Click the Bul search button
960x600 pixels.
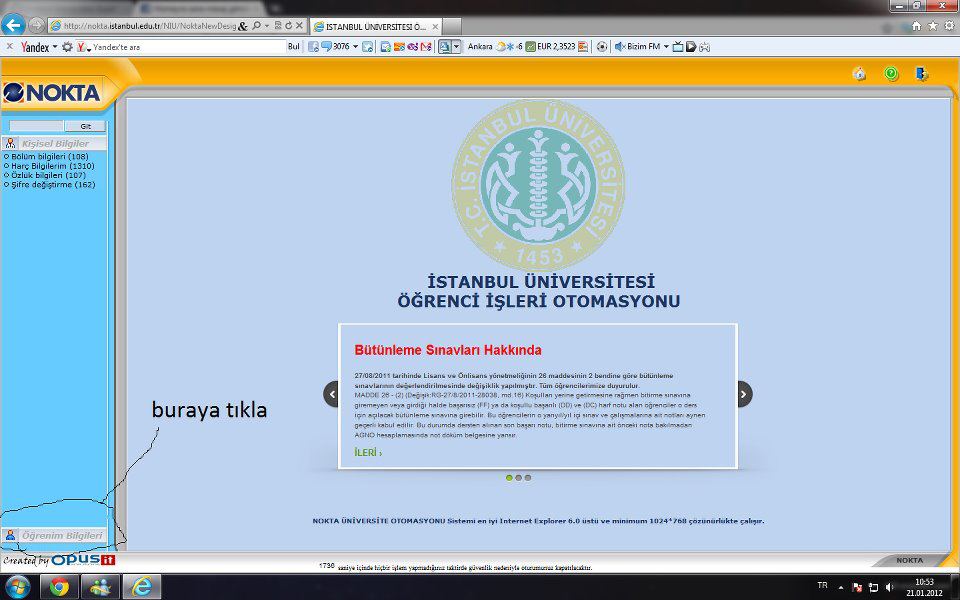click(x=294, y=47)
